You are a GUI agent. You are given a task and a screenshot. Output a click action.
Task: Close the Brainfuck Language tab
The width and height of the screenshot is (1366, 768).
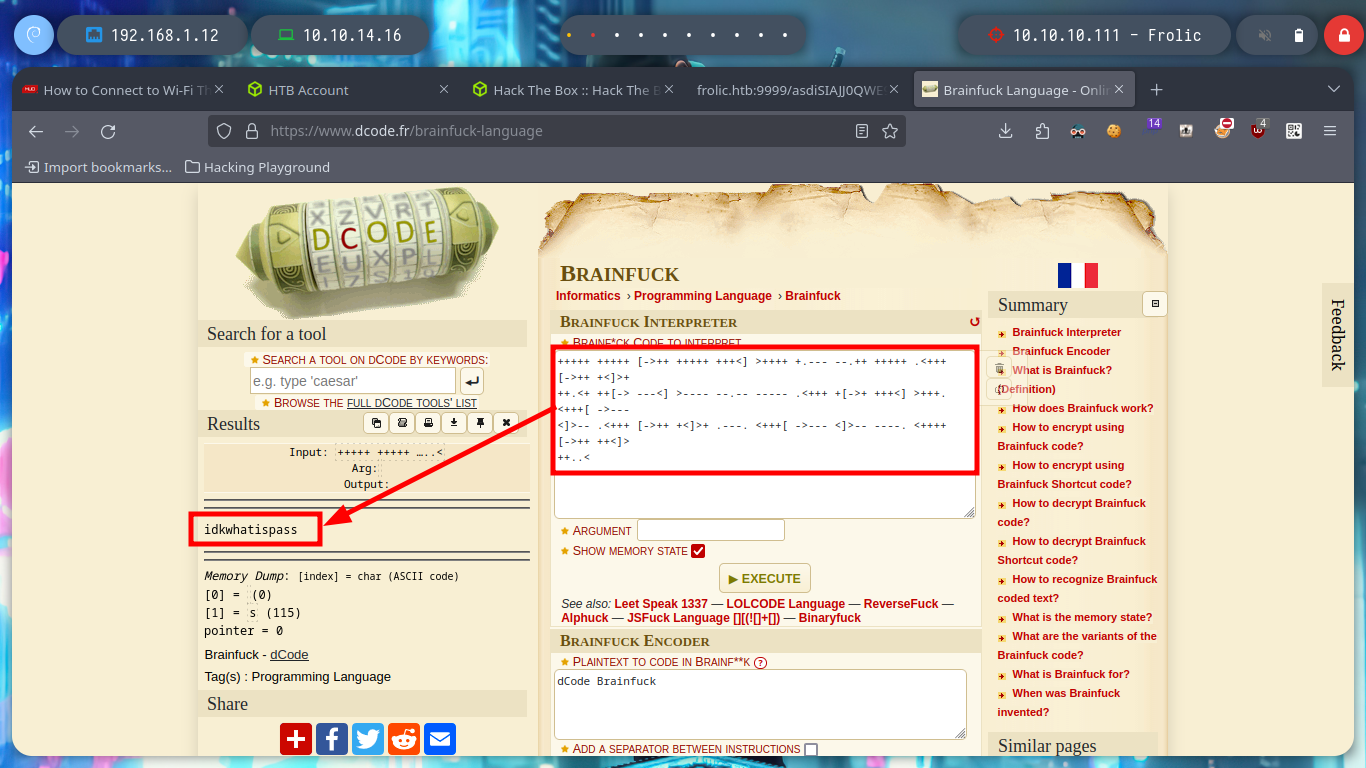1119,90
